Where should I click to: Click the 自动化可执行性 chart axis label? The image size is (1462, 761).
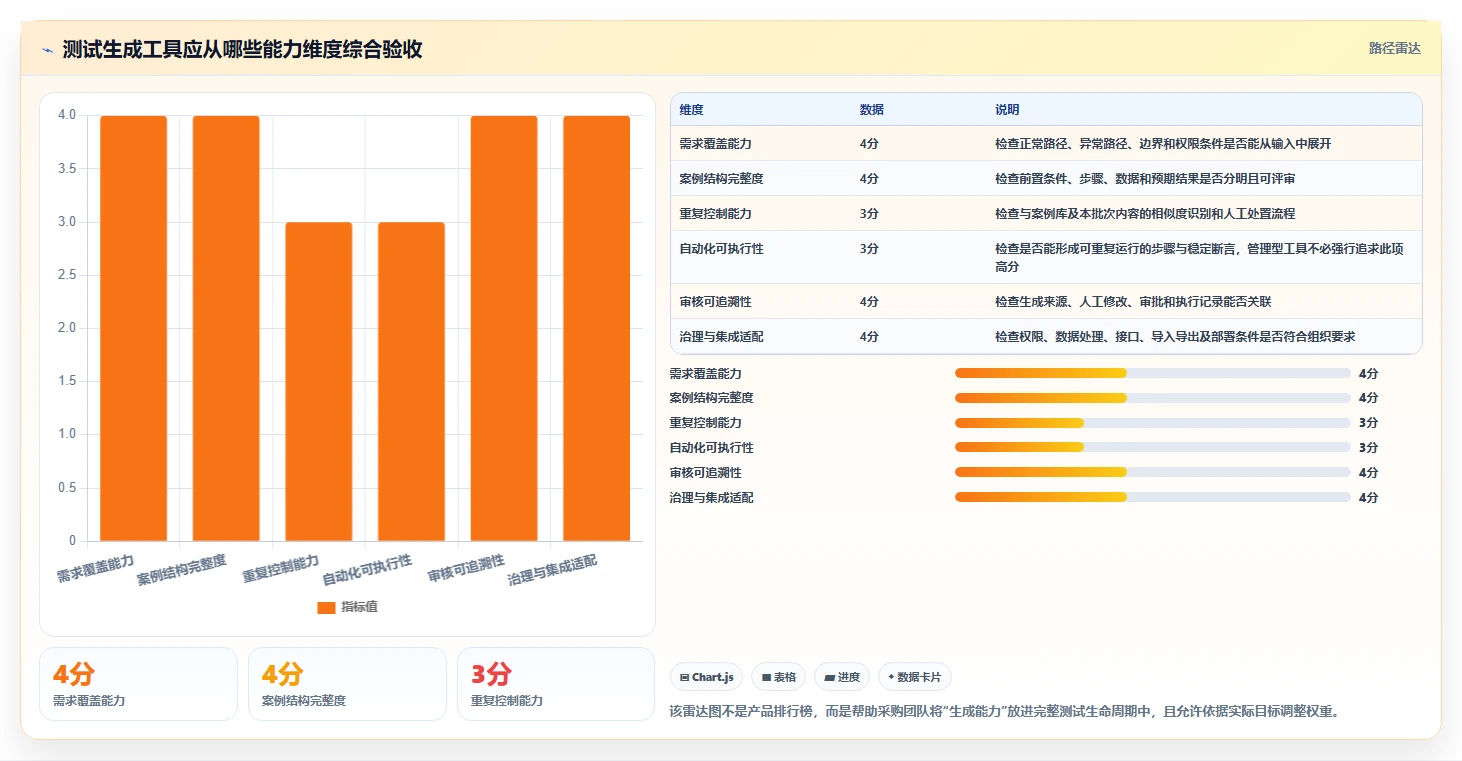[367, 571]
